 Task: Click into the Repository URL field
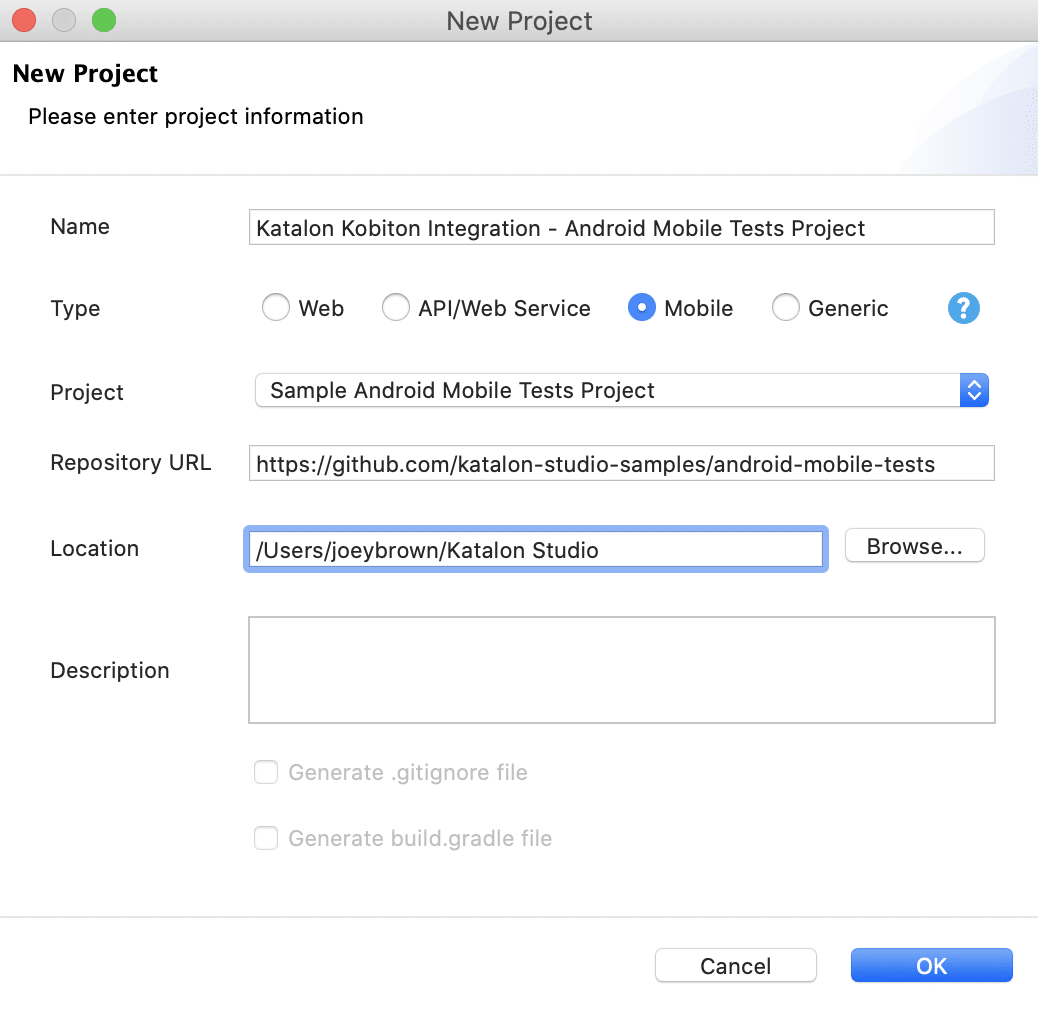[621, 464]
